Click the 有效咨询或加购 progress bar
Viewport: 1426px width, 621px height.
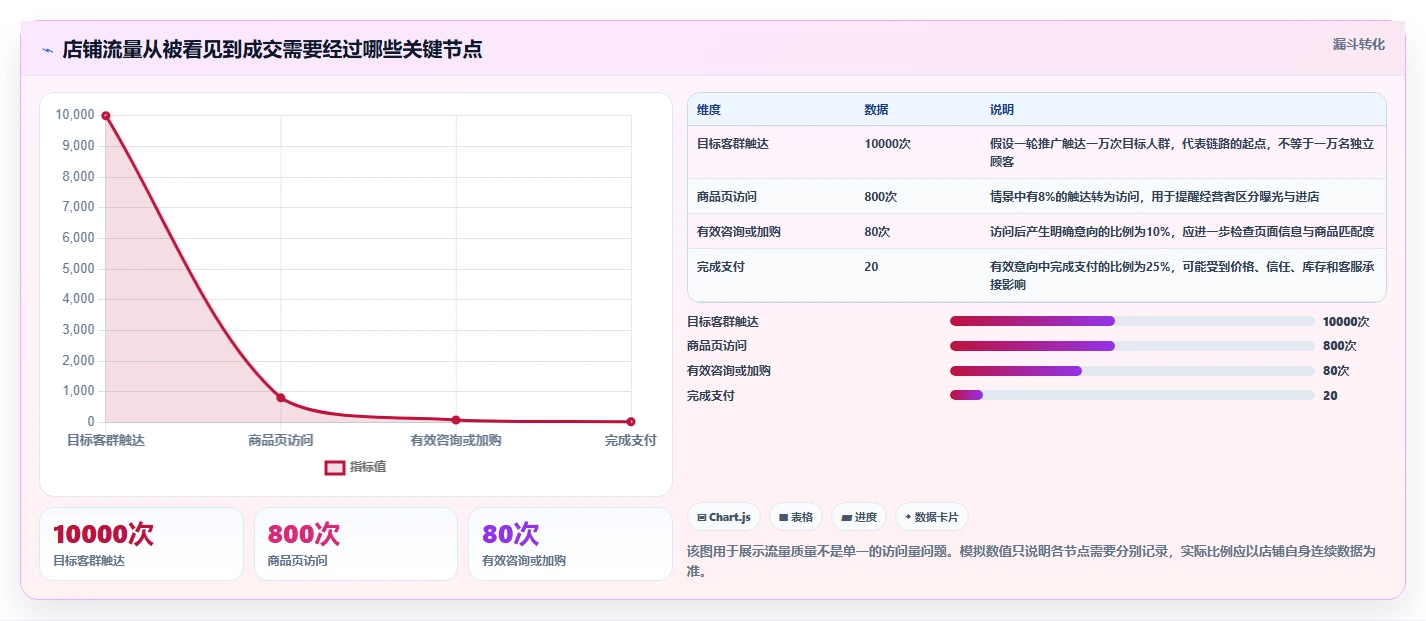(1132, 371)
